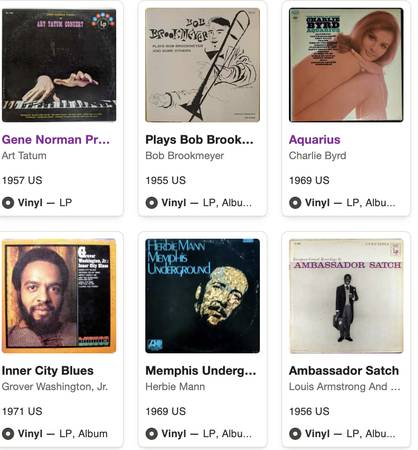
Task: Select the Inner City Blues title
Action: (x=48, y=370)
